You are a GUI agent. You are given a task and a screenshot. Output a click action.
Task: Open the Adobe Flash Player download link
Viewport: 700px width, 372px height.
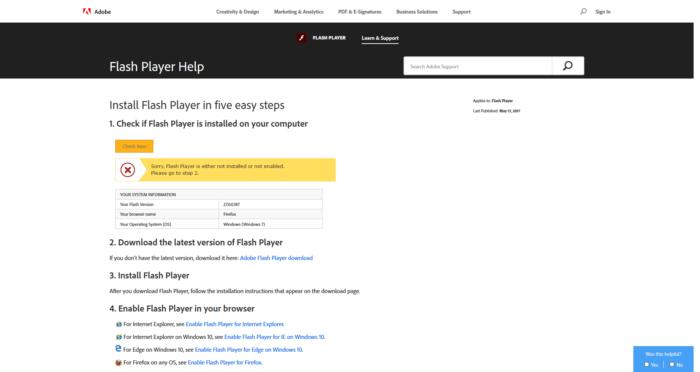pyautogui.click(x=276, y=258)
